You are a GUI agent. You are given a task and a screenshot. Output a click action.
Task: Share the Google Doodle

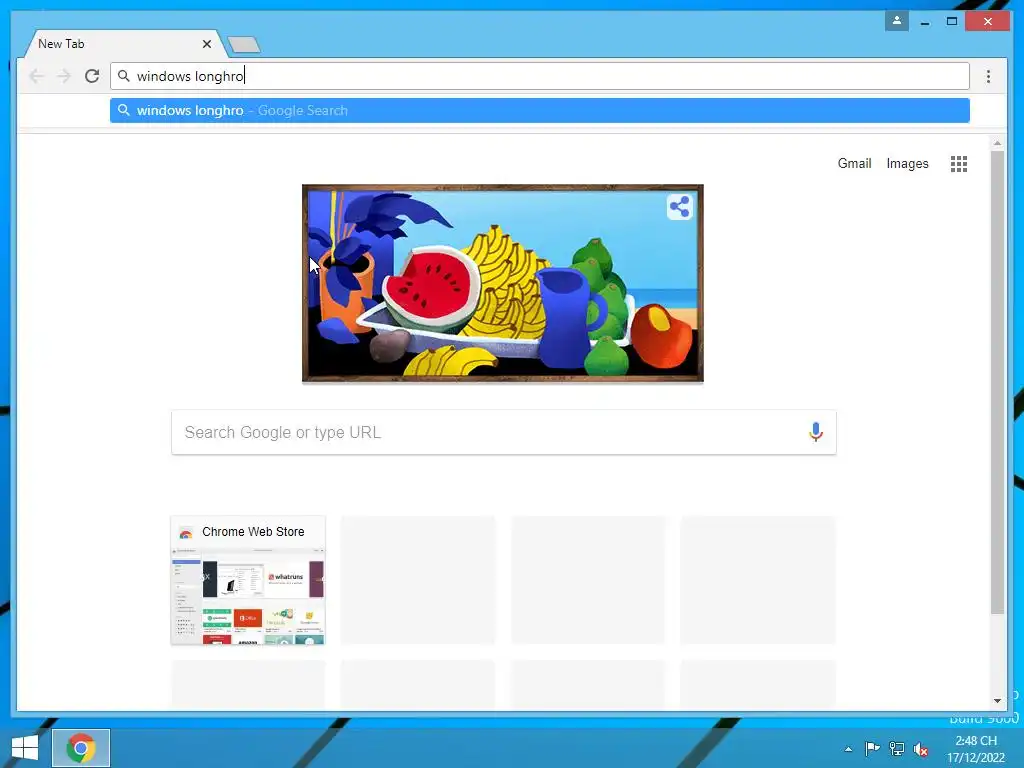click(x=679, y=207)
